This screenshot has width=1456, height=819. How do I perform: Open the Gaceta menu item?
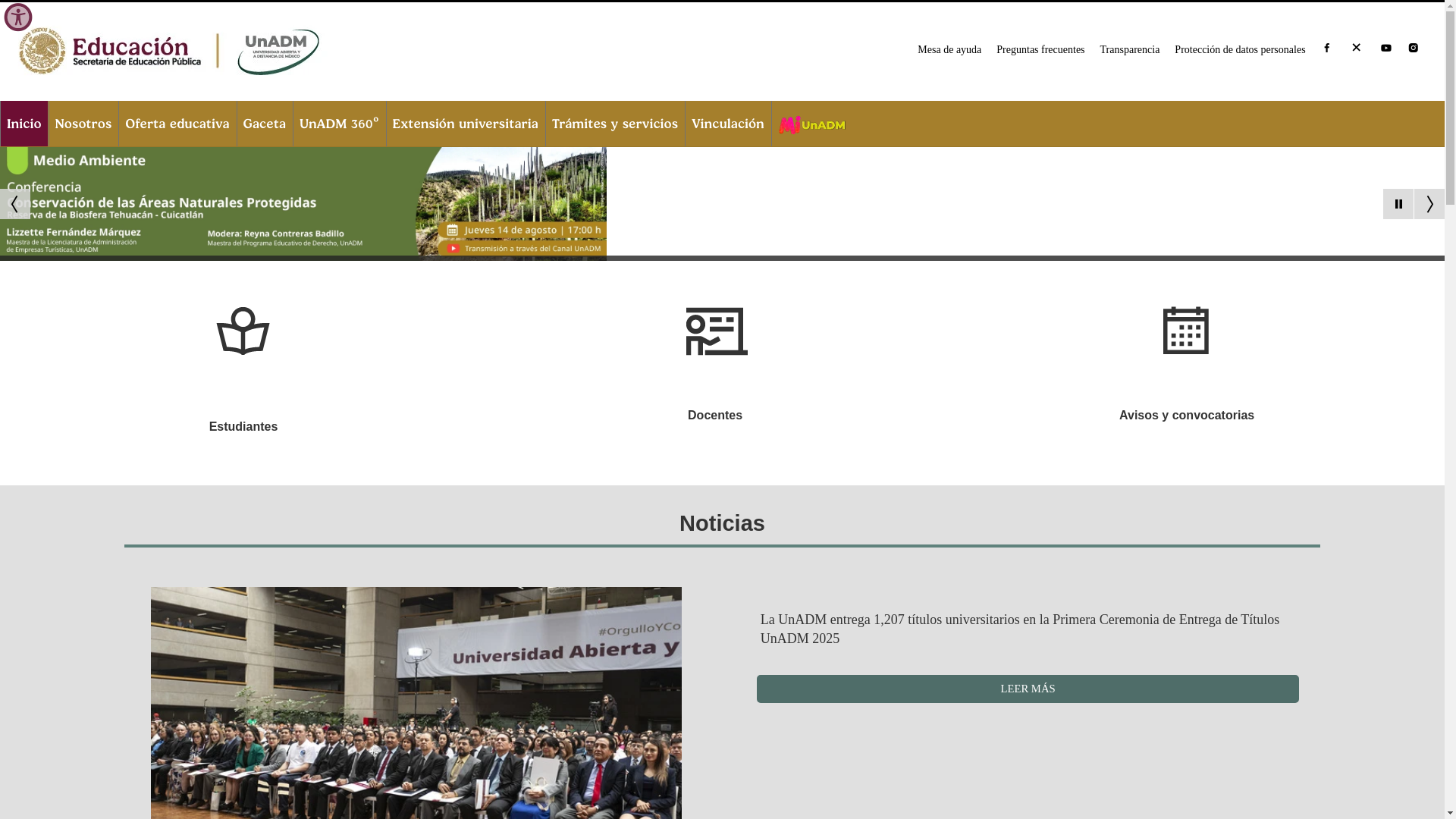265,124
